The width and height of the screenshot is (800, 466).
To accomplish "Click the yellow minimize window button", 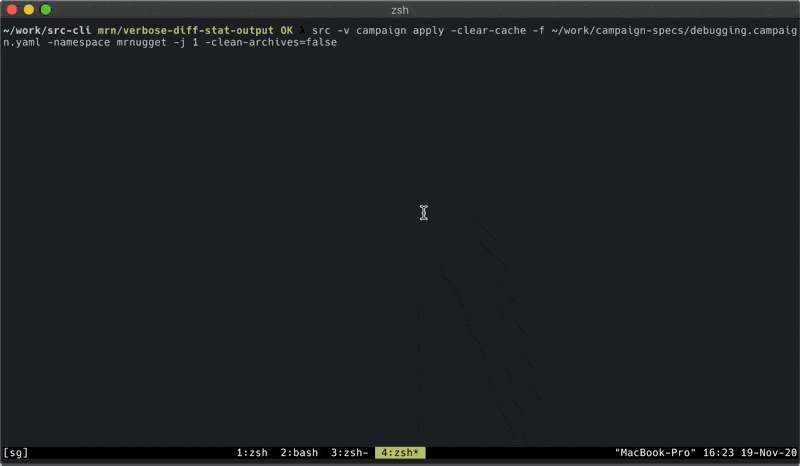I will [29, 10].
